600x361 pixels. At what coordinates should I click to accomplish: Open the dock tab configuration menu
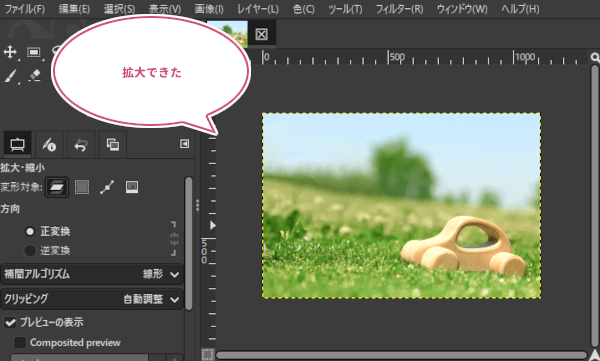(x=184, y=144)
